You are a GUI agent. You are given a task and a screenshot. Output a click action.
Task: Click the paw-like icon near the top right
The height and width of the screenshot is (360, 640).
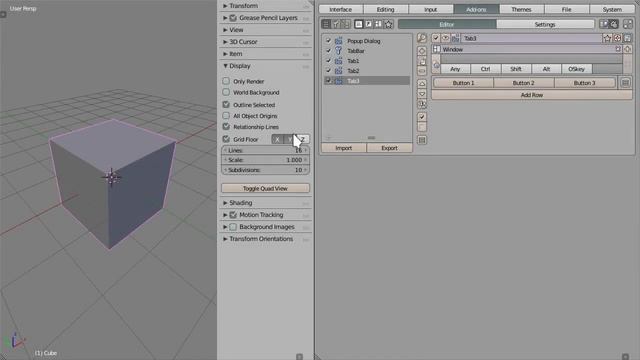pos(614,24)
